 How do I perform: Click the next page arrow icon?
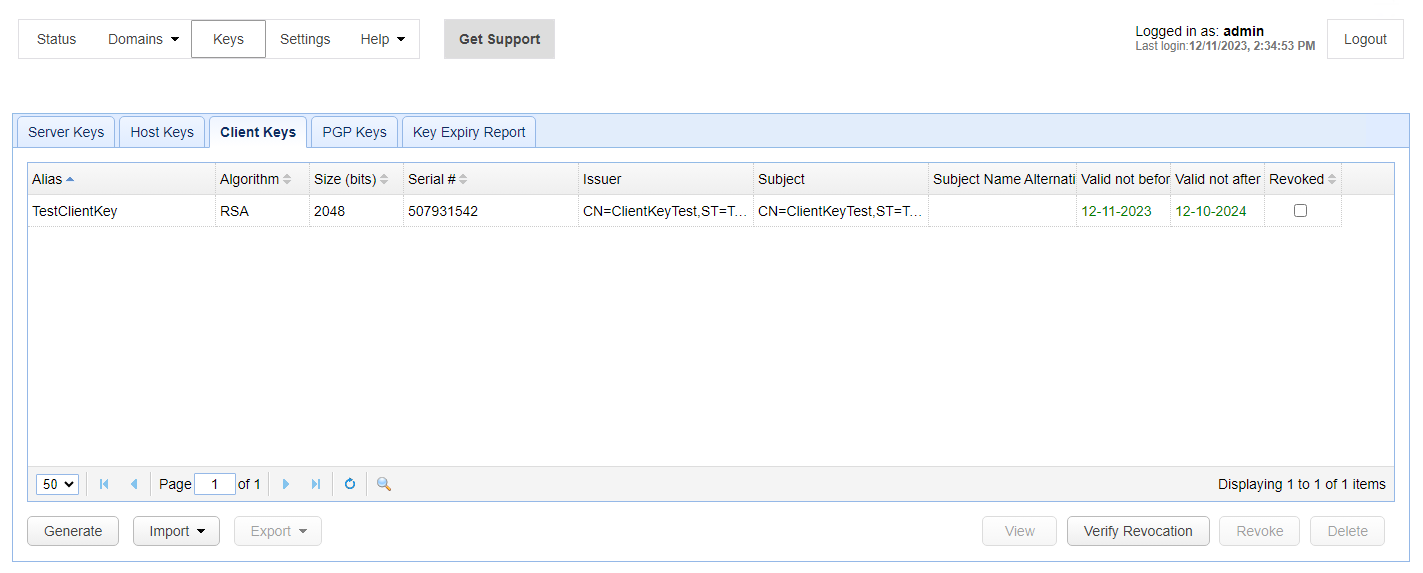point(286,484)
